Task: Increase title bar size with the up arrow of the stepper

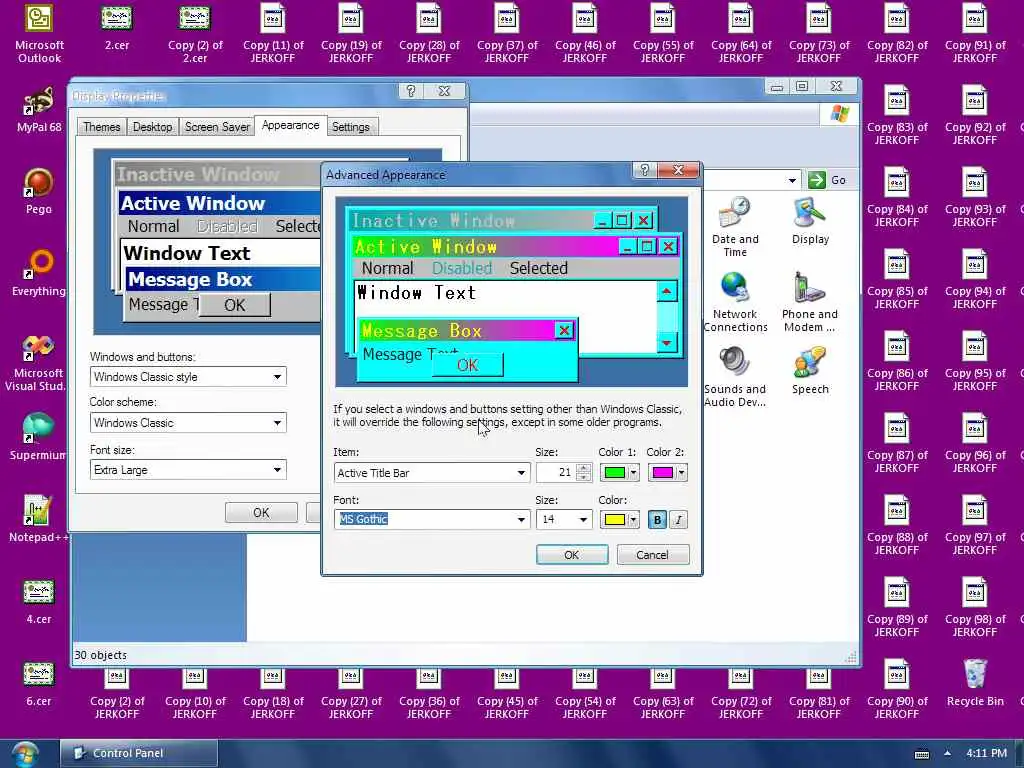Action: coord(584,468)
